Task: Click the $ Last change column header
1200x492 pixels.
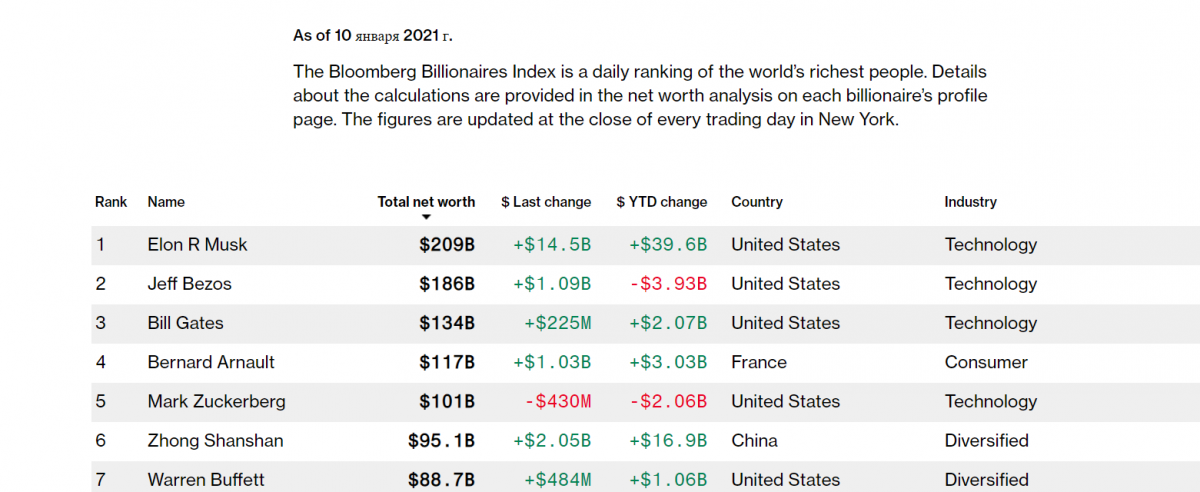Action: [546, 202]
